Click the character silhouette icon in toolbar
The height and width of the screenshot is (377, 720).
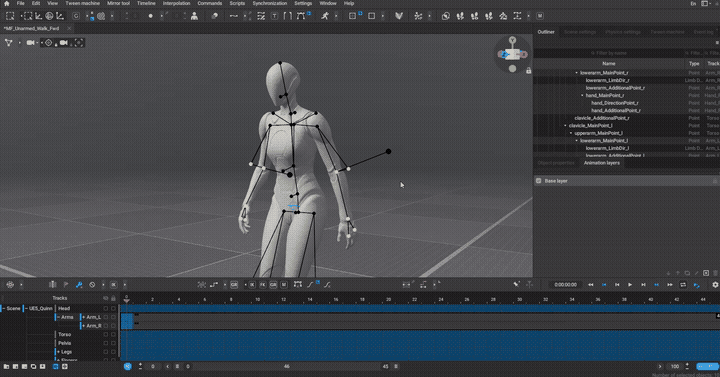(x=194, y=16)
